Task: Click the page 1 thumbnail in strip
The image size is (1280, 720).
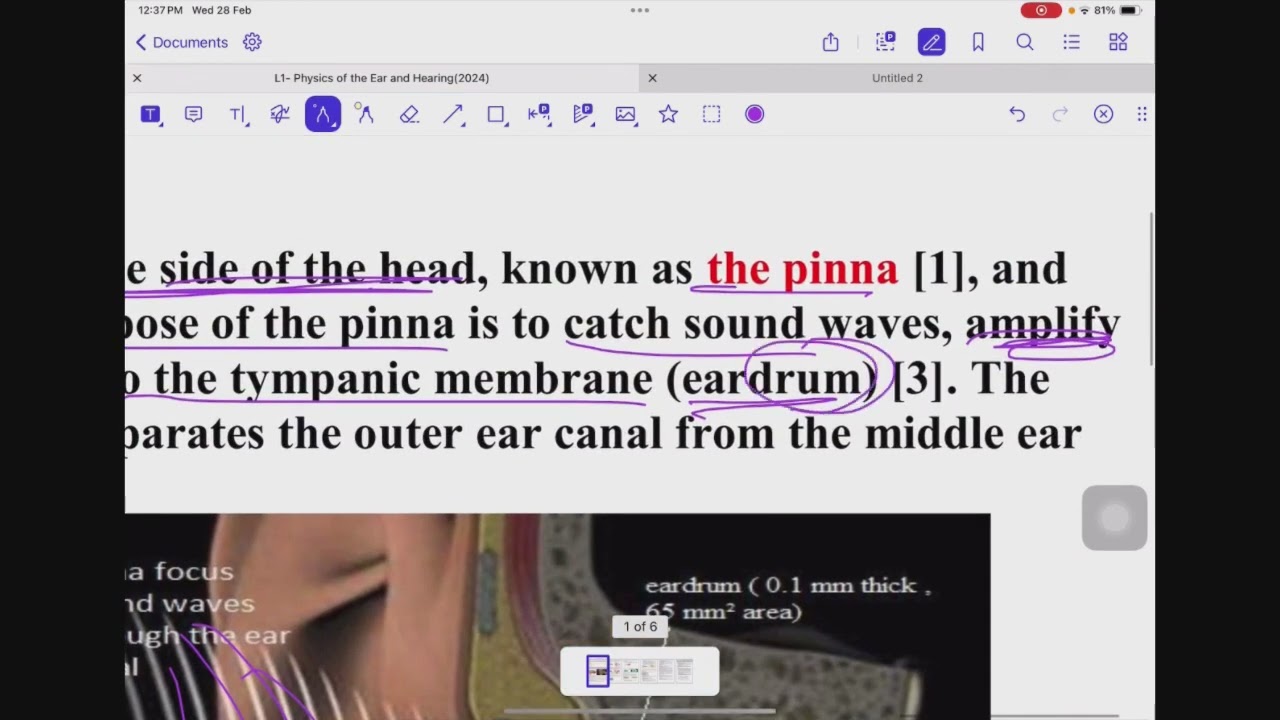Action: (x=598, y=671)
